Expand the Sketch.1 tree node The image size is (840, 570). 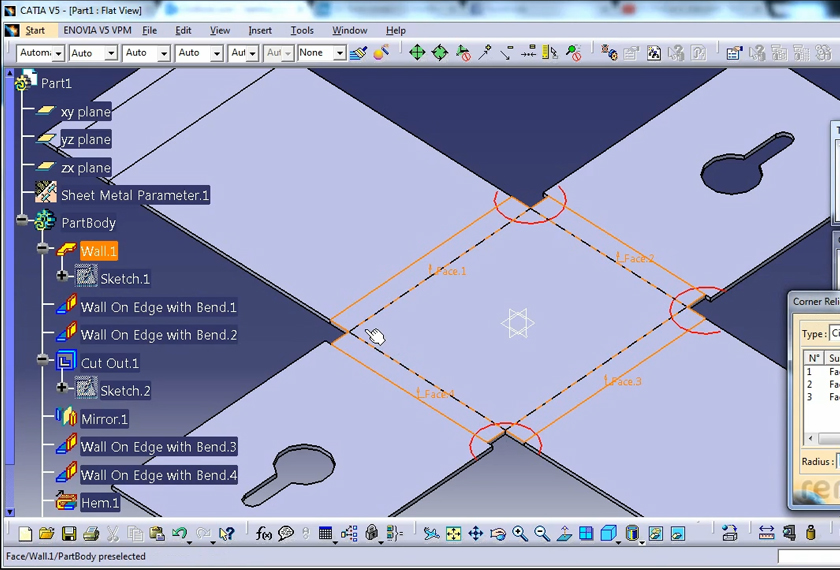tap(63, 276)
